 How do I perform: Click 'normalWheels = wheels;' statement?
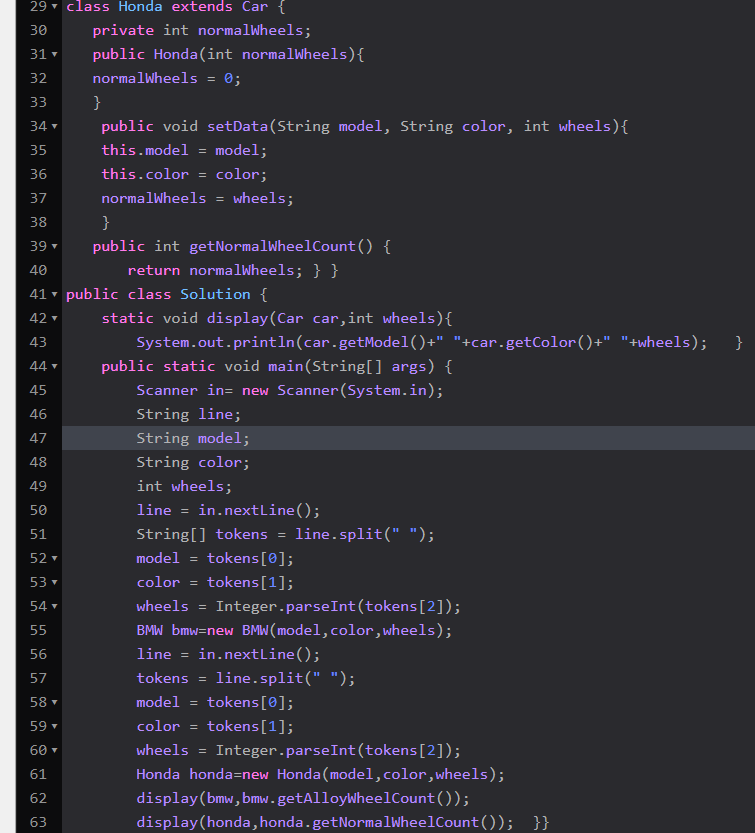tap(198, 198)
